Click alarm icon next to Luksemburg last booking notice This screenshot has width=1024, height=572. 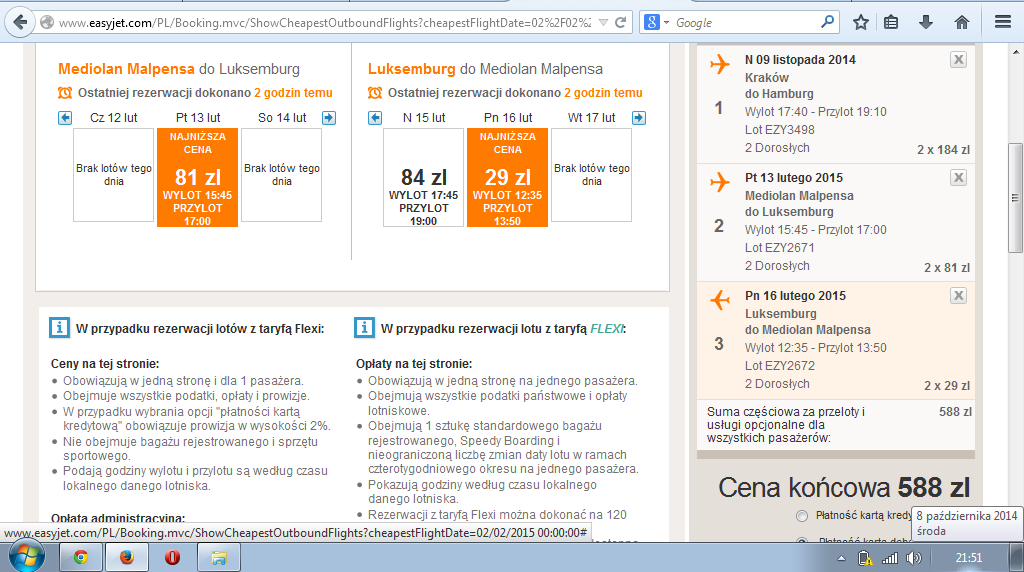[x=375, y=93]
